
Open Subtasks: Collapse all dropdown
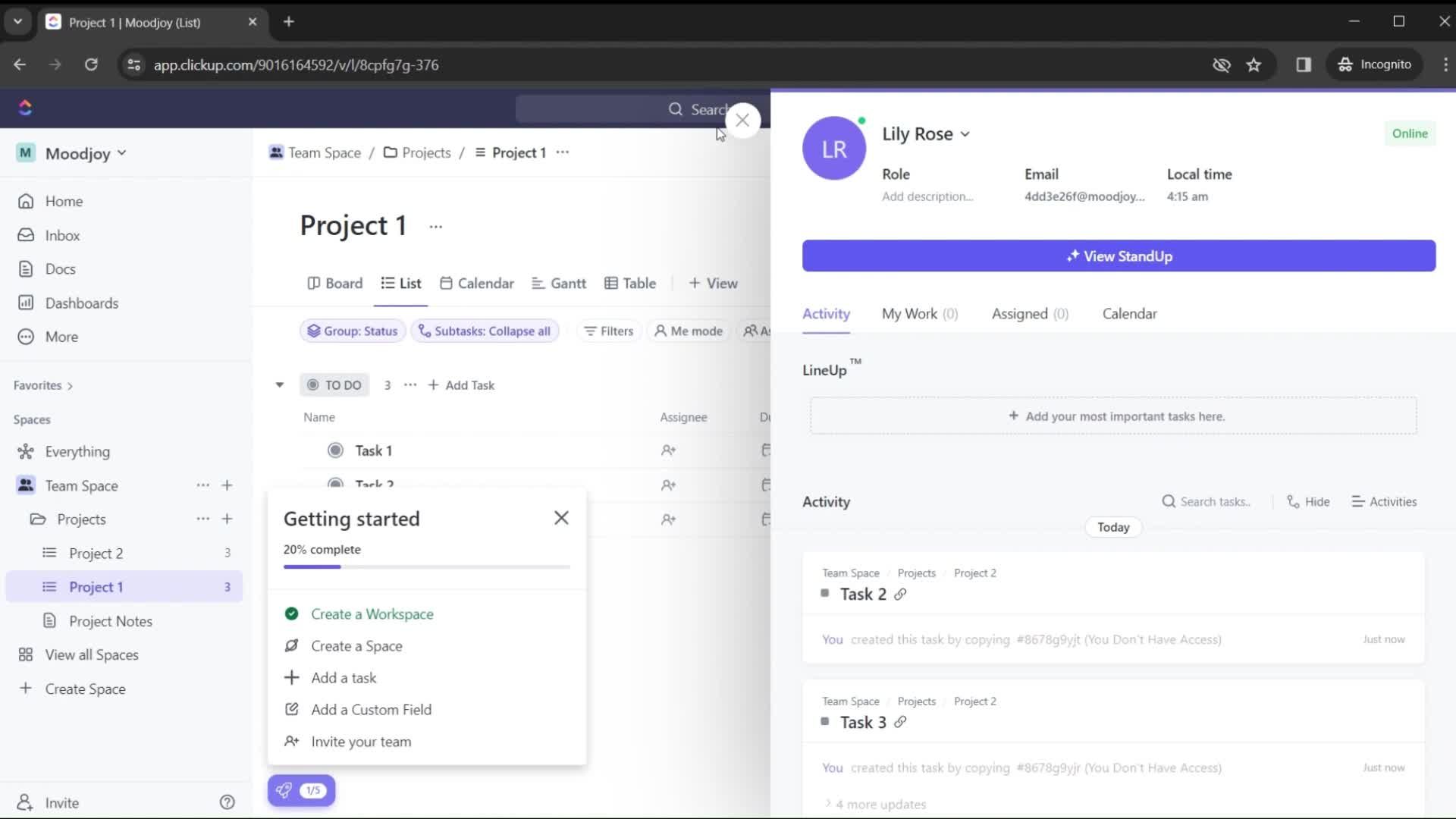point(485,331)
